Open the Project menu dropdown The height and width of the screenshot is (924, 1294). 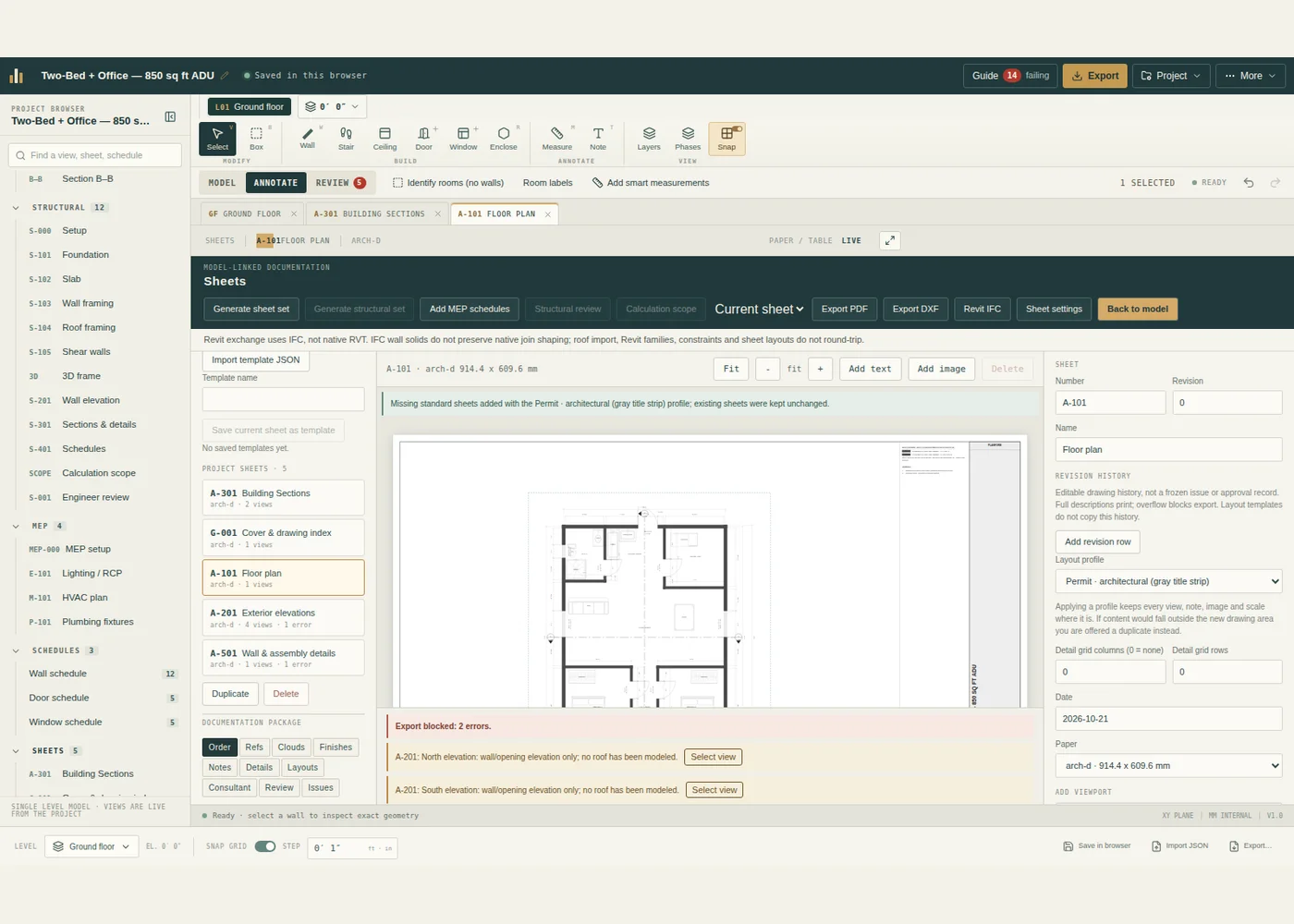click(1170, 76)
